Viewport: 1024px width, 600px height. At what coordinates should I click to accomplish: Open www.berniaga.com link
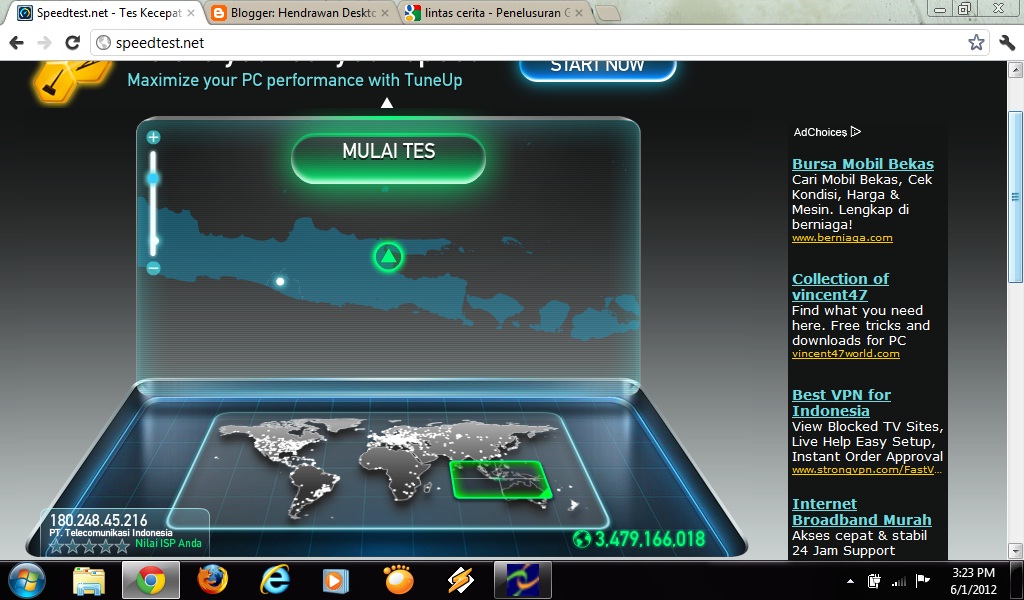pyautogui.click(x=842, y=238)
